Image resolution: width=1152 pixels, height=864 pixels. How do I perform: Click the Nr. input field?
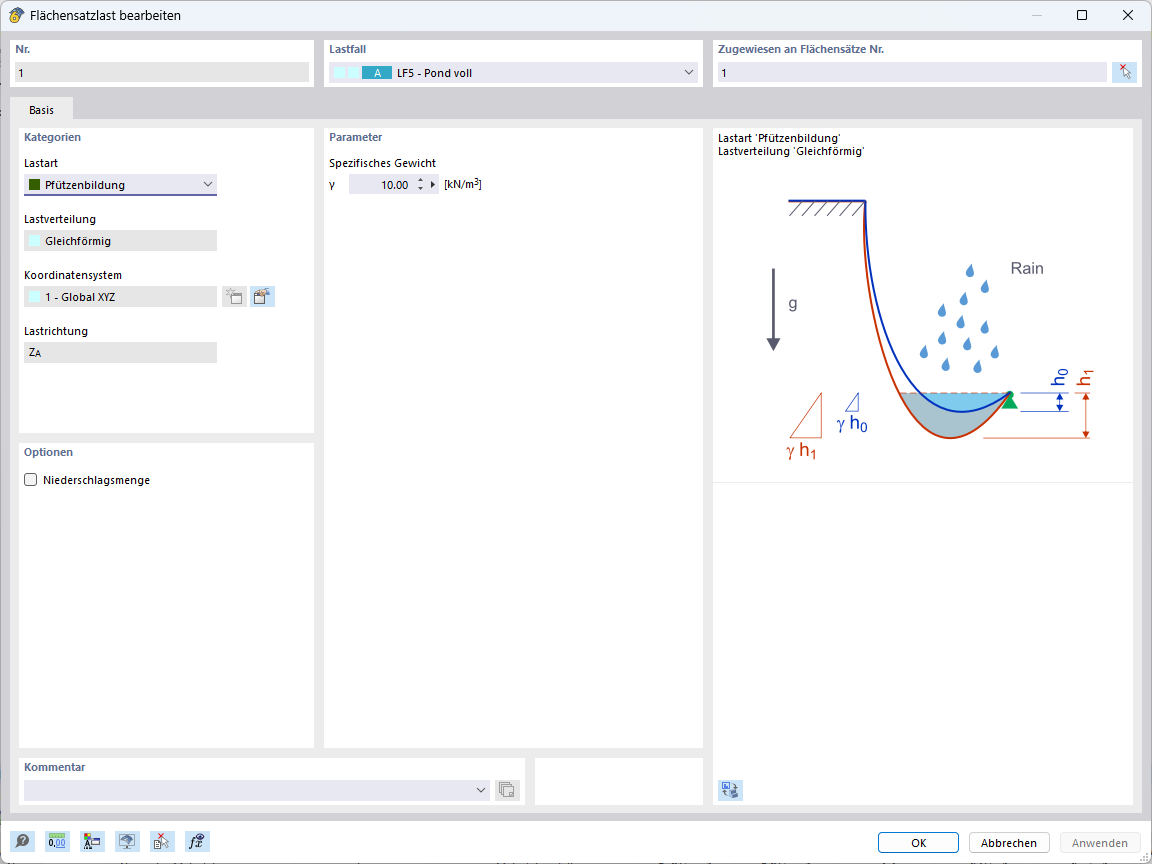click(162, 72)
